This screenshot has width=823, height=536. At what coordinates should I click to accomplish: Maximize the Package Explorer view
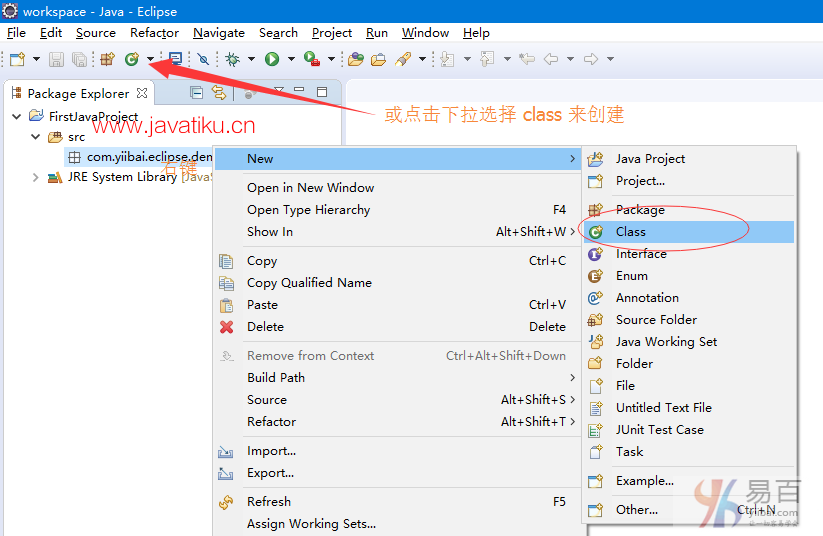click(x=322, y=92)
